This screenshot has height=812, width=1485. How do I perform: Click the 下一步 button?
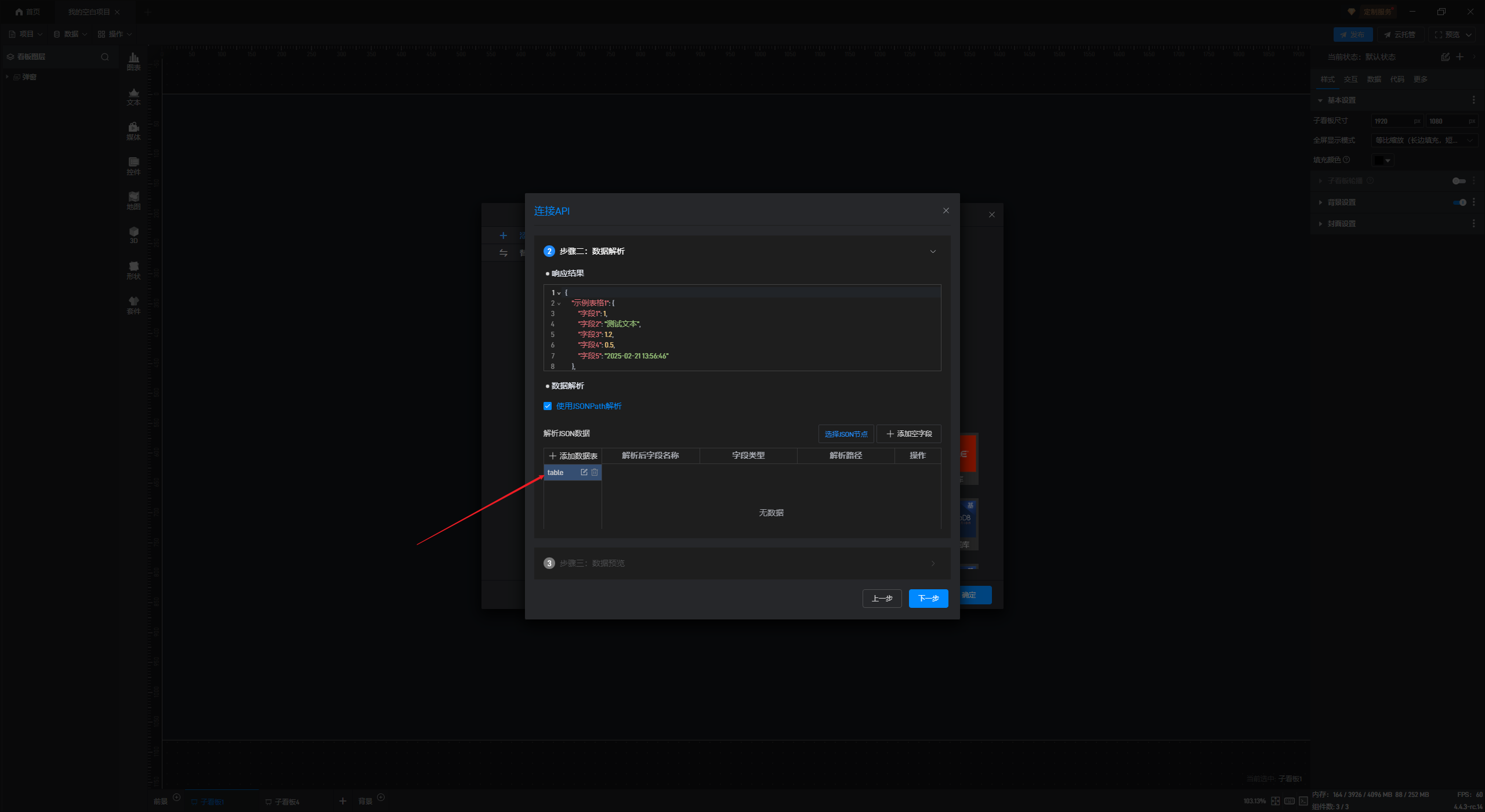coord(928,598)
